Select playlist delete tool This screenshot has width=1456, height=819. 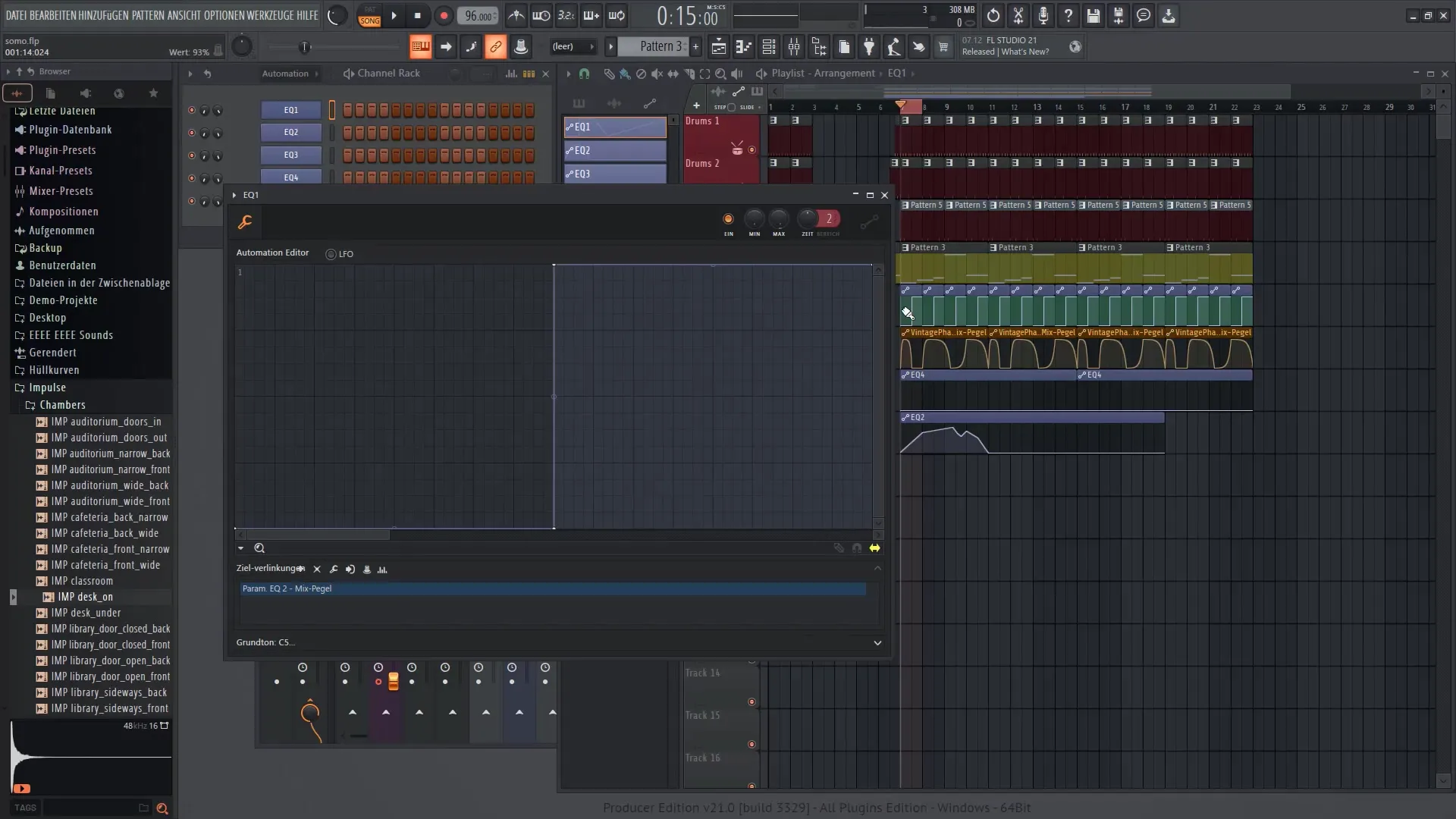pos(641,74)
